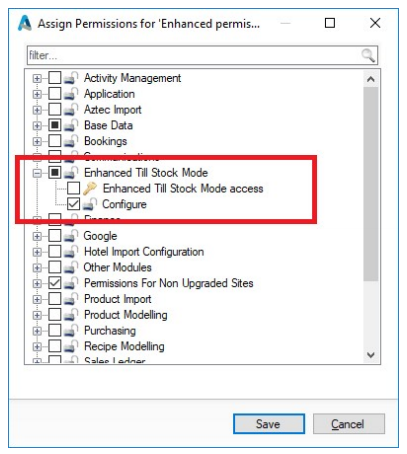
Task: Collapse the Enhanced Till Stock Mode node
Action: (x=37, y=173)
